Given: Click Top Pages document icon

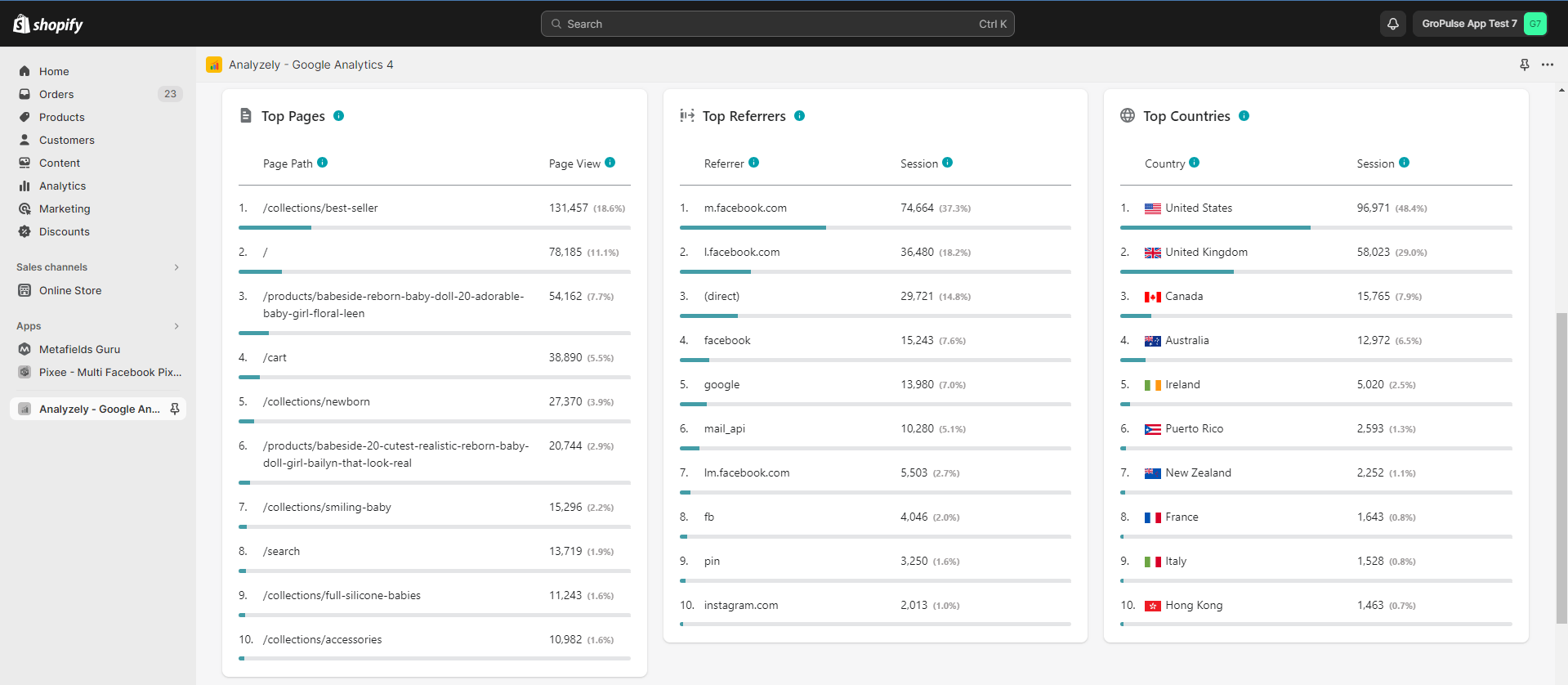Looking at the screenshot, I should pyautogui.click(x=246, y=115).
